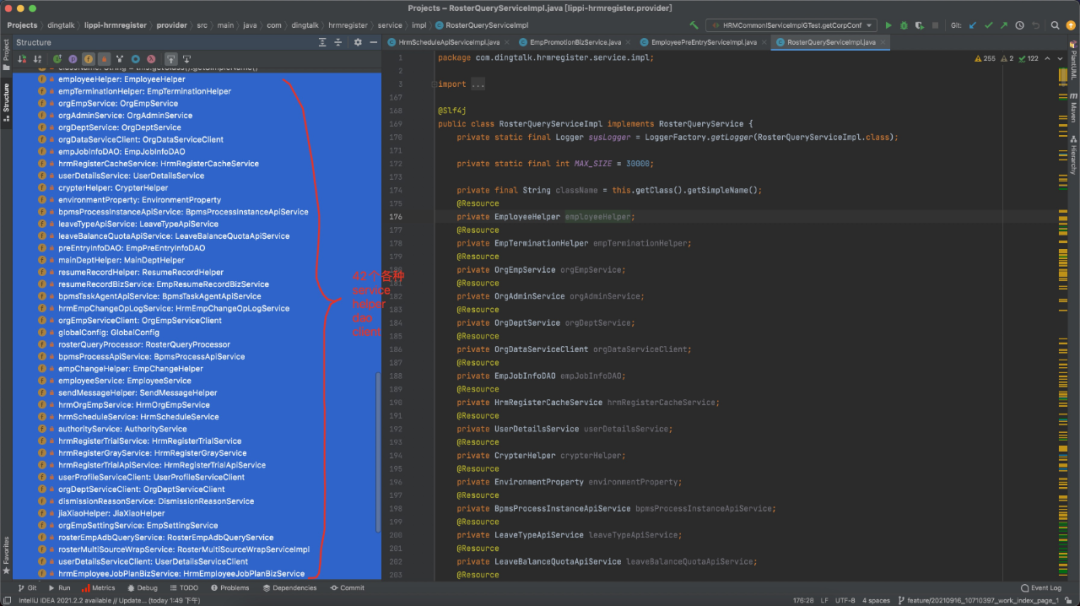Open the TODO tool window tab
Viewport: 1080px width, 606px height.
pos(184,588)
